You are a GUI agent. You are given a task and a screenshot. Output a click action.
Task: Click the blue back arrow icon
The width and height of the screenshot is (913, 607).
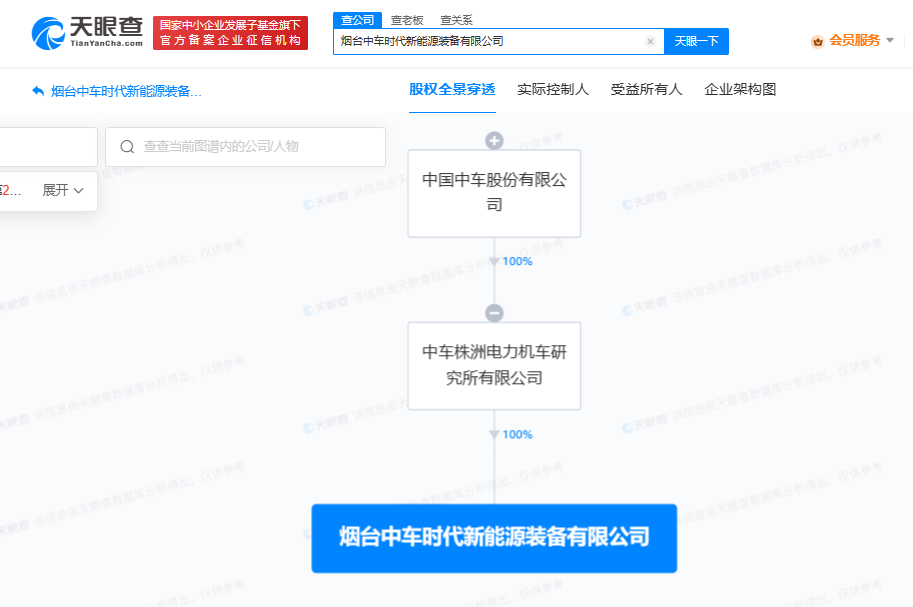click(38, 91)
